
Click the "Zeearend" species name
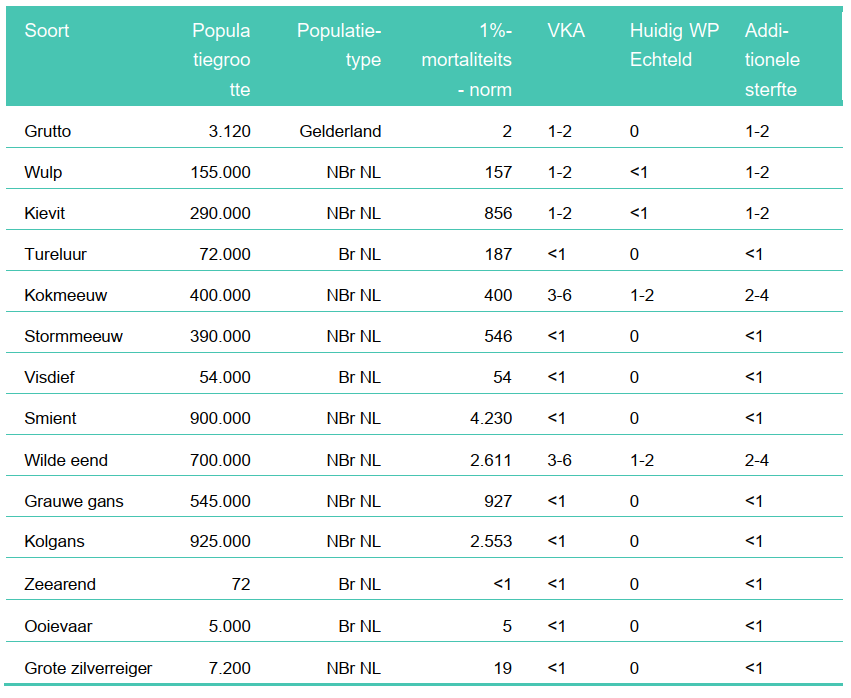click(60, 584)
